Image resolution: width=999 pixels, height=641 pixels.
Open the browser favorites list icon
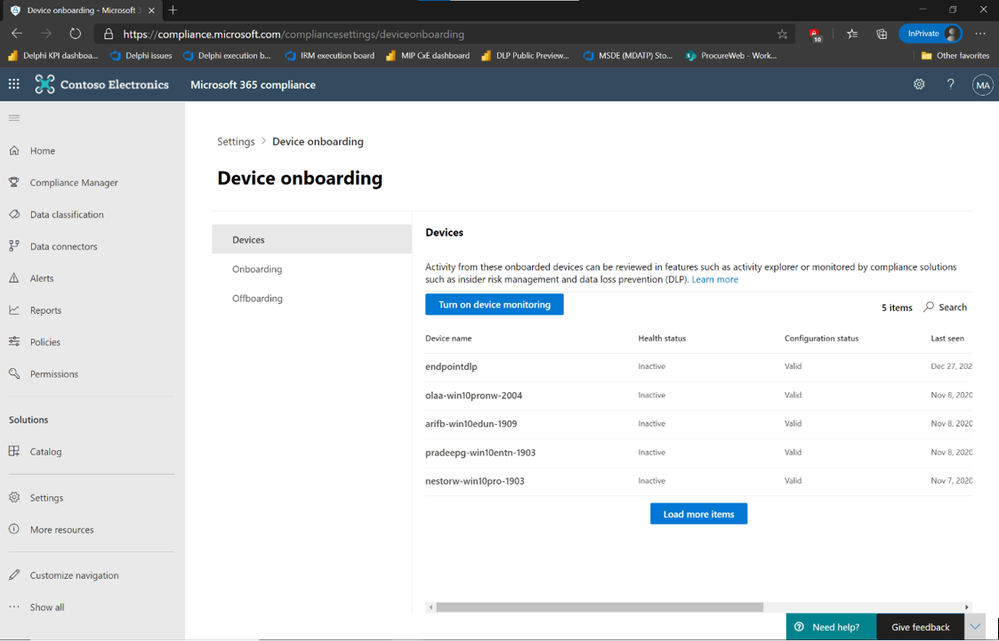[x=852, y=34]
